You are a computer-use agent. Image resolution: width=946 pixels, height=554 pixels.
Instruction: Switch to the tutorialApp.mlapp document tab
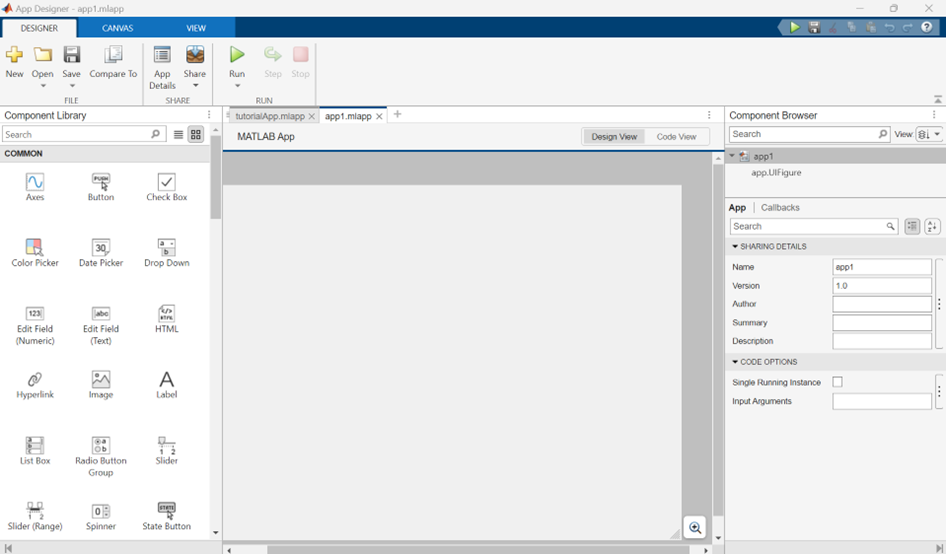[x=270, y=116]
